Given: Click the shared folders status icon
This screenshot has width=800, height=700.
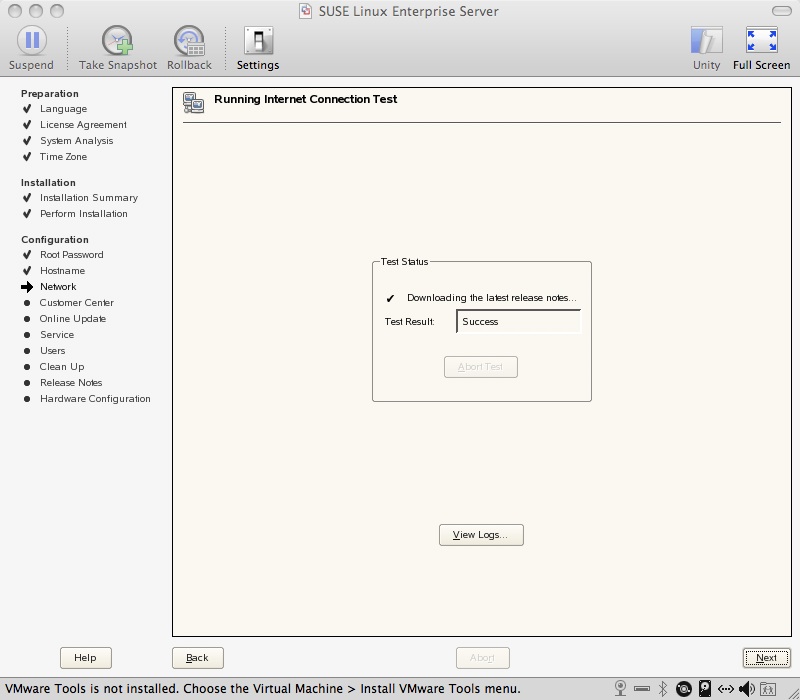Looking at the screenshot, I should [x=768, y=688].
